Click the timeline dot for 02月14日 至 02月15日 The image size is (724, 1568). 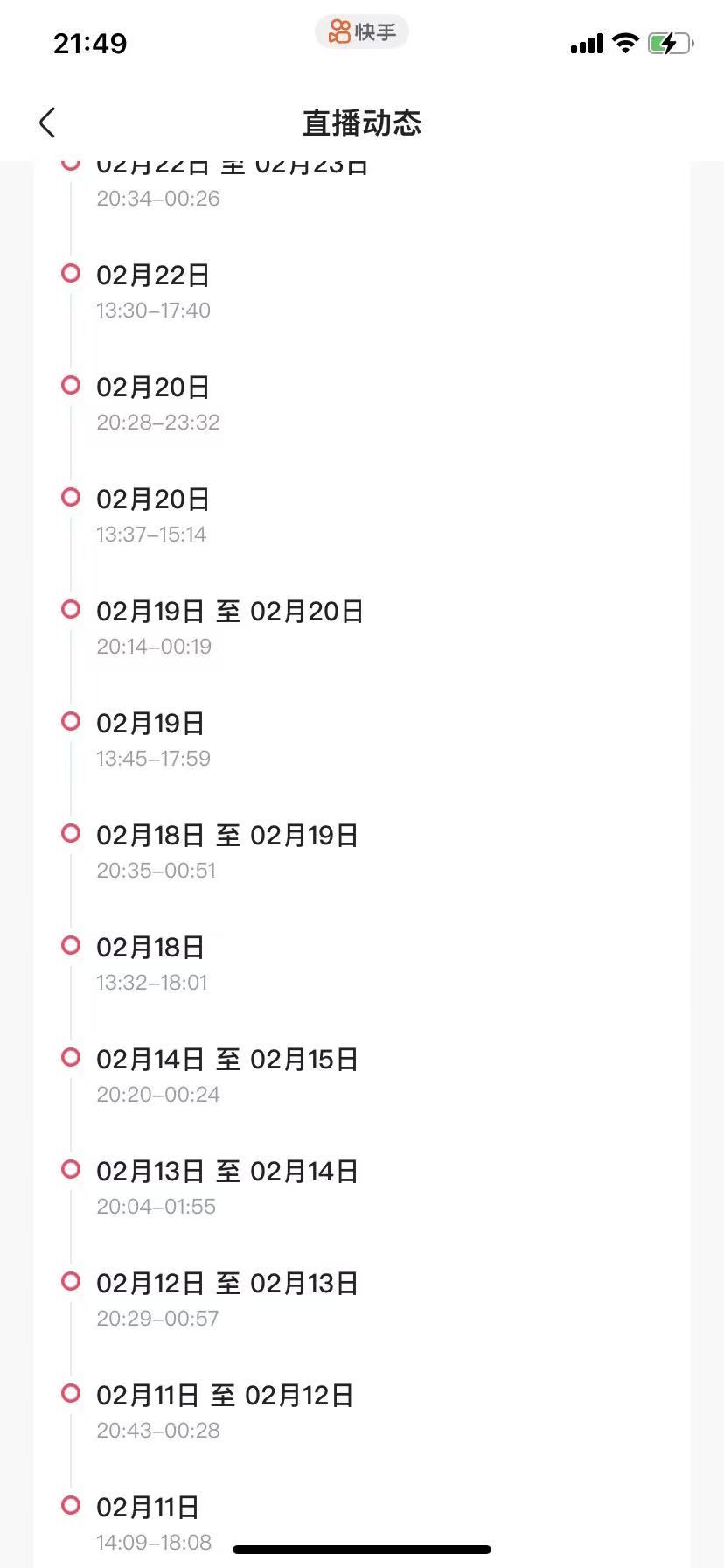point(71,1057)
